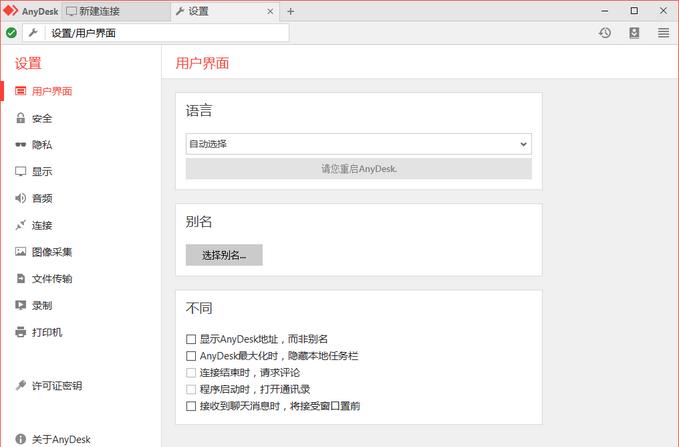Open 显示 display settings
Image resolution: width=679 pixels, height=447 pixels.
(x=41, y=172)
